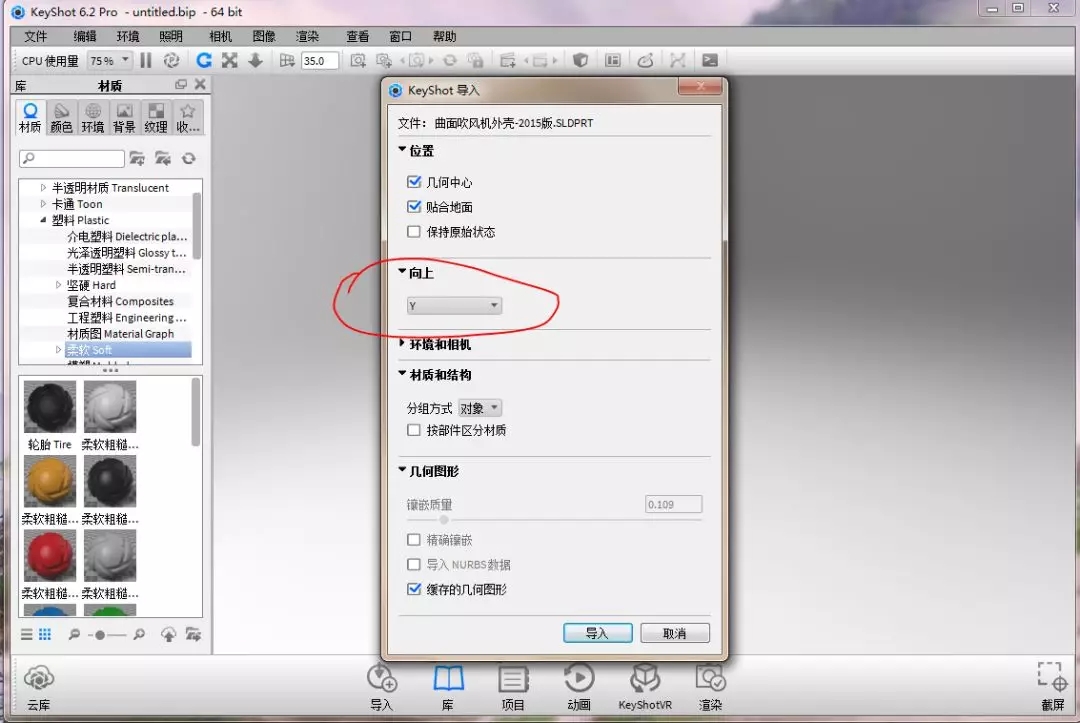Viewport: 1080px width, 723px height.
Task: Toggle the 几何中心 checkbox
Action: tap(414, 182)
